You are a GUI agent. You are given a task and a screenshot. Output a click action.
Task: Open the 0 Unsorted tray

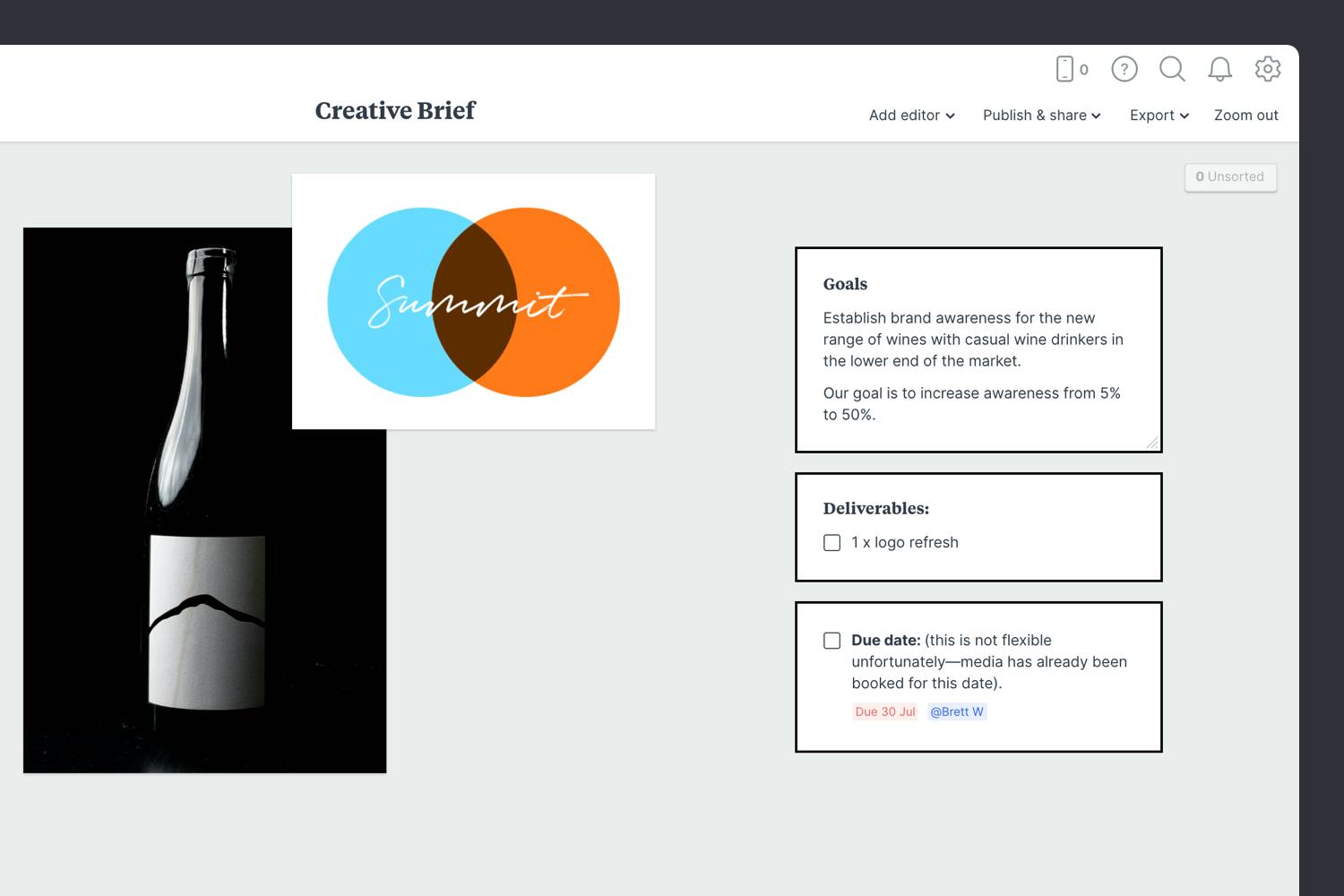click(x=1230, y=177)
